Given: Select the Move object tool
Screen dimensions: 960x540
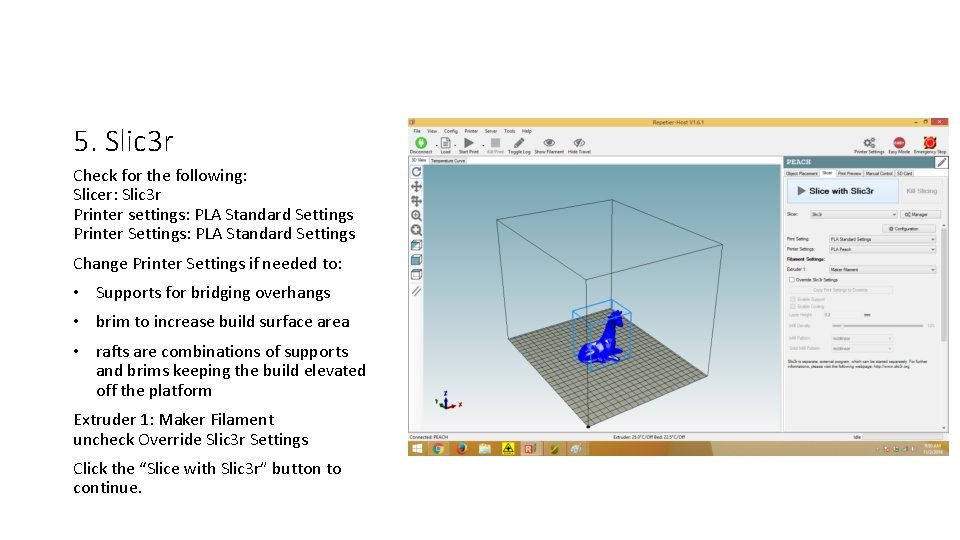Looking at the screenshot, I should (416, 201).
